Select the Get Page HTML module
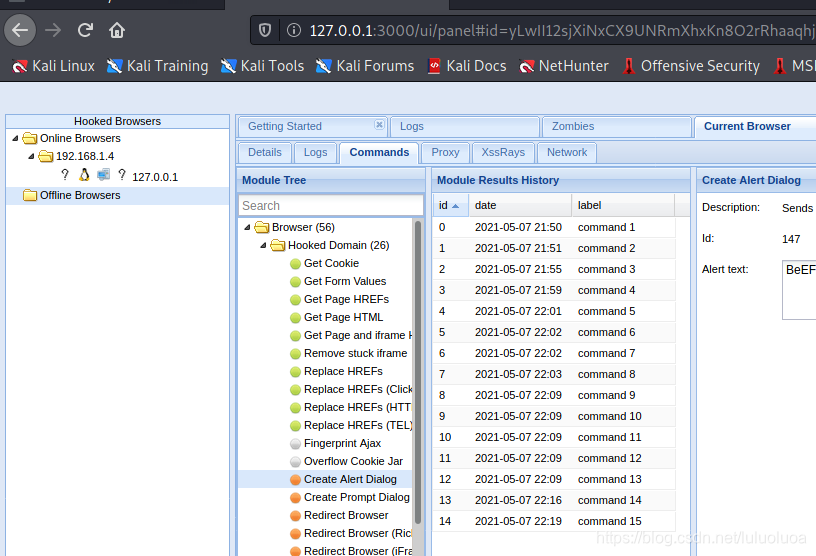Screen dimensions: 816x556 click(343, 317)
